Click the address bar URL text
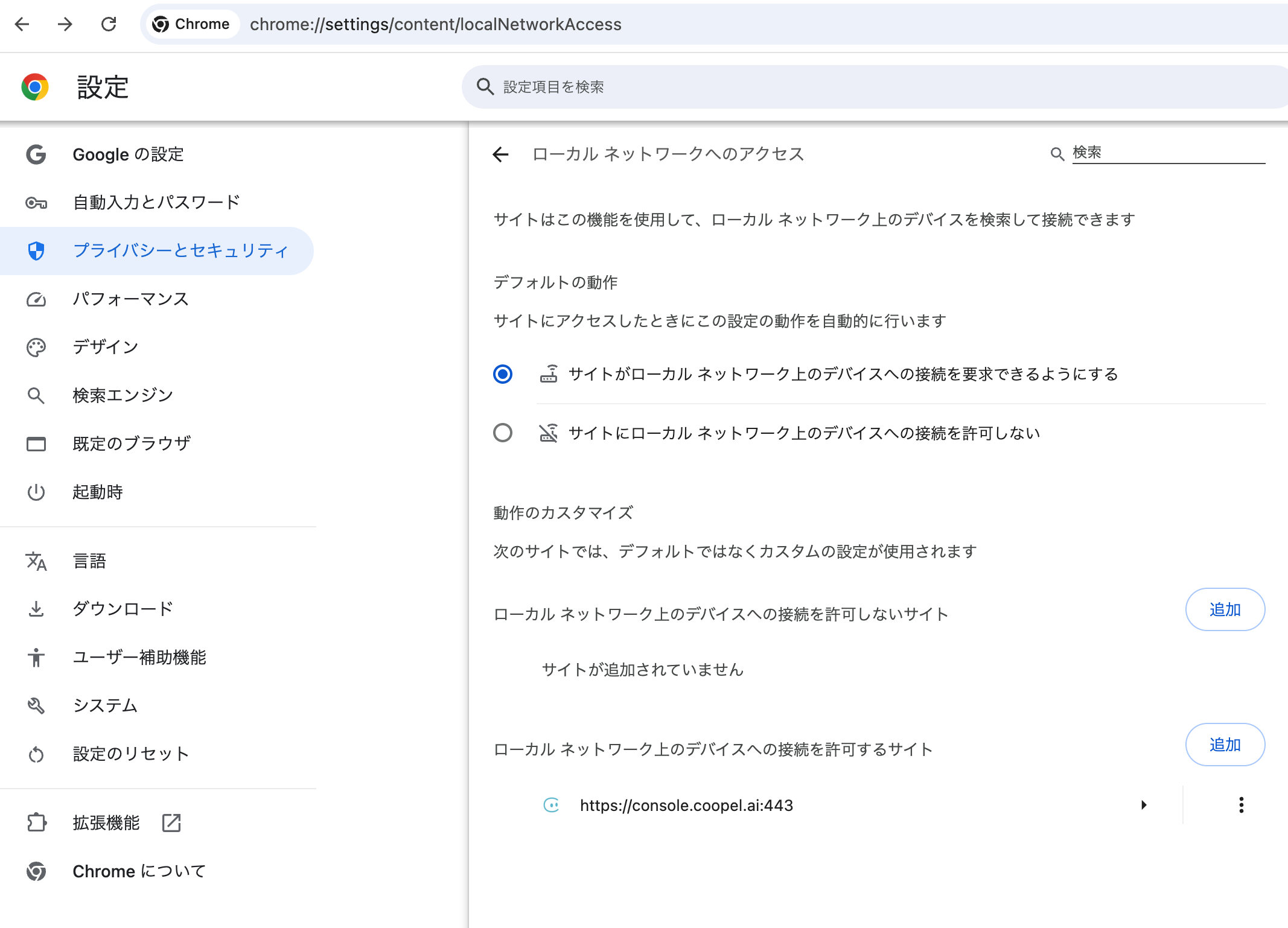Viewport: 1288px width, 928px height. tap(435, 24)
